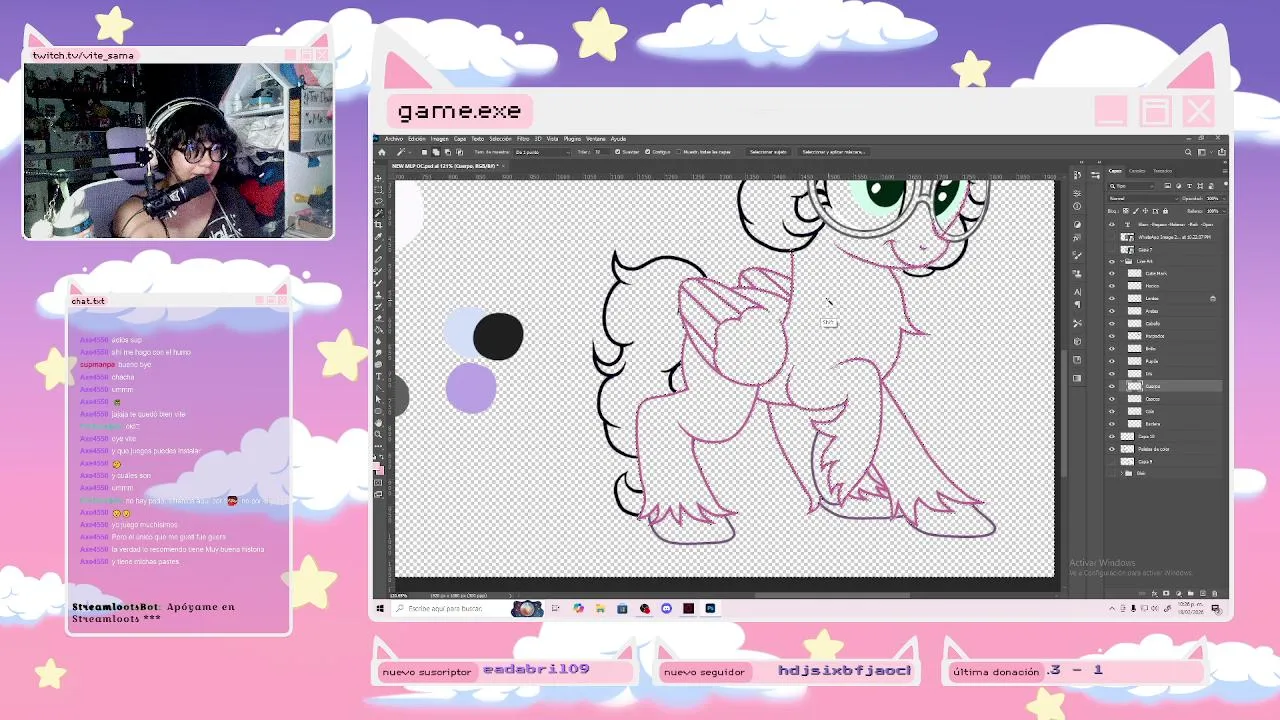The width and height of the screenshot is (1280, 720).
Task: Select the Cuerpo layer thumbnail
Action: coord(1134,386)
